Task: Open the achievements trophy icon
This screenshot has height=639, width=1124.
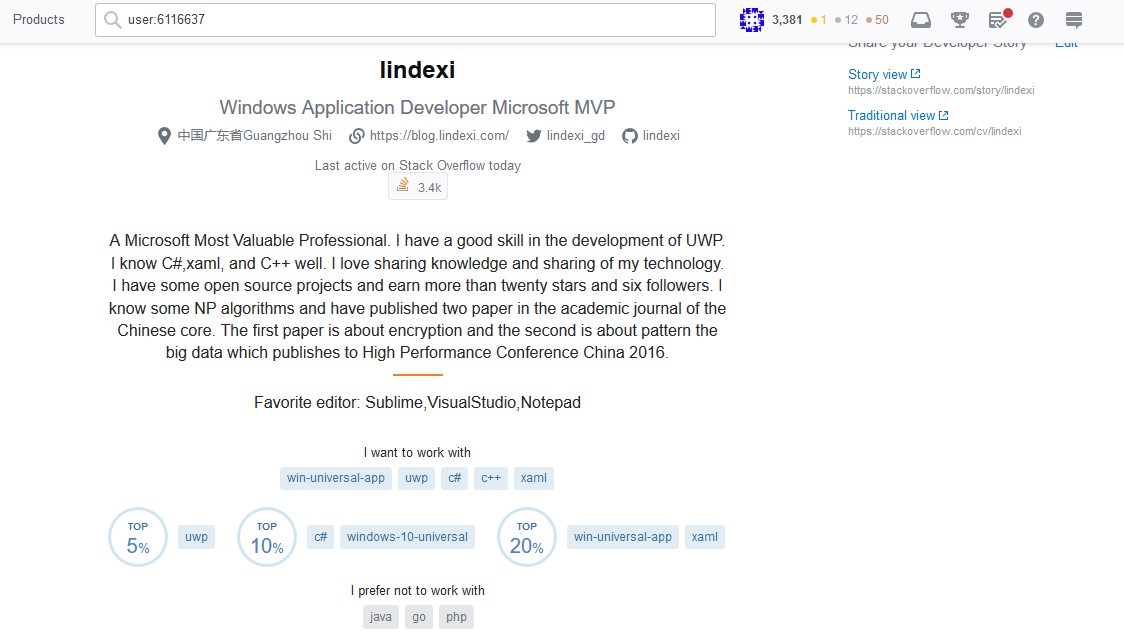Action: click(959, 20)
